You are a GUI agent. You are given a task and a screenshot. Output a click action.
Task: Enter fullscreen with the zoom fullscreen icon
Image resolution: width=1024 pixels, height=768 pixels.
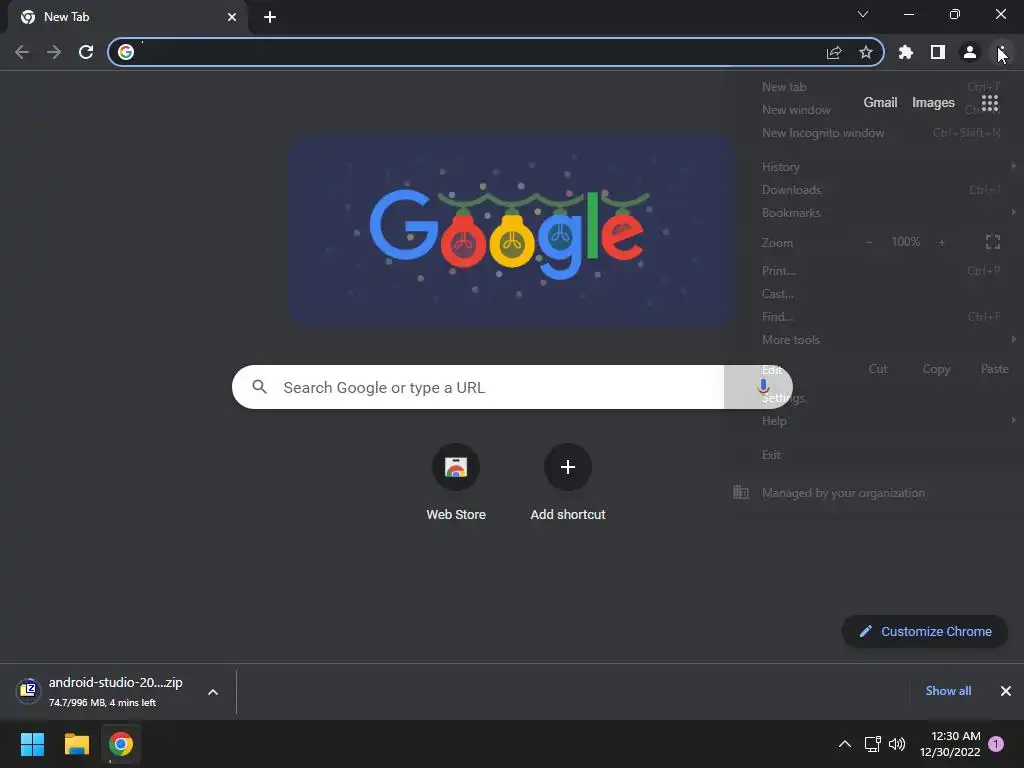click(x=993, y=242)
